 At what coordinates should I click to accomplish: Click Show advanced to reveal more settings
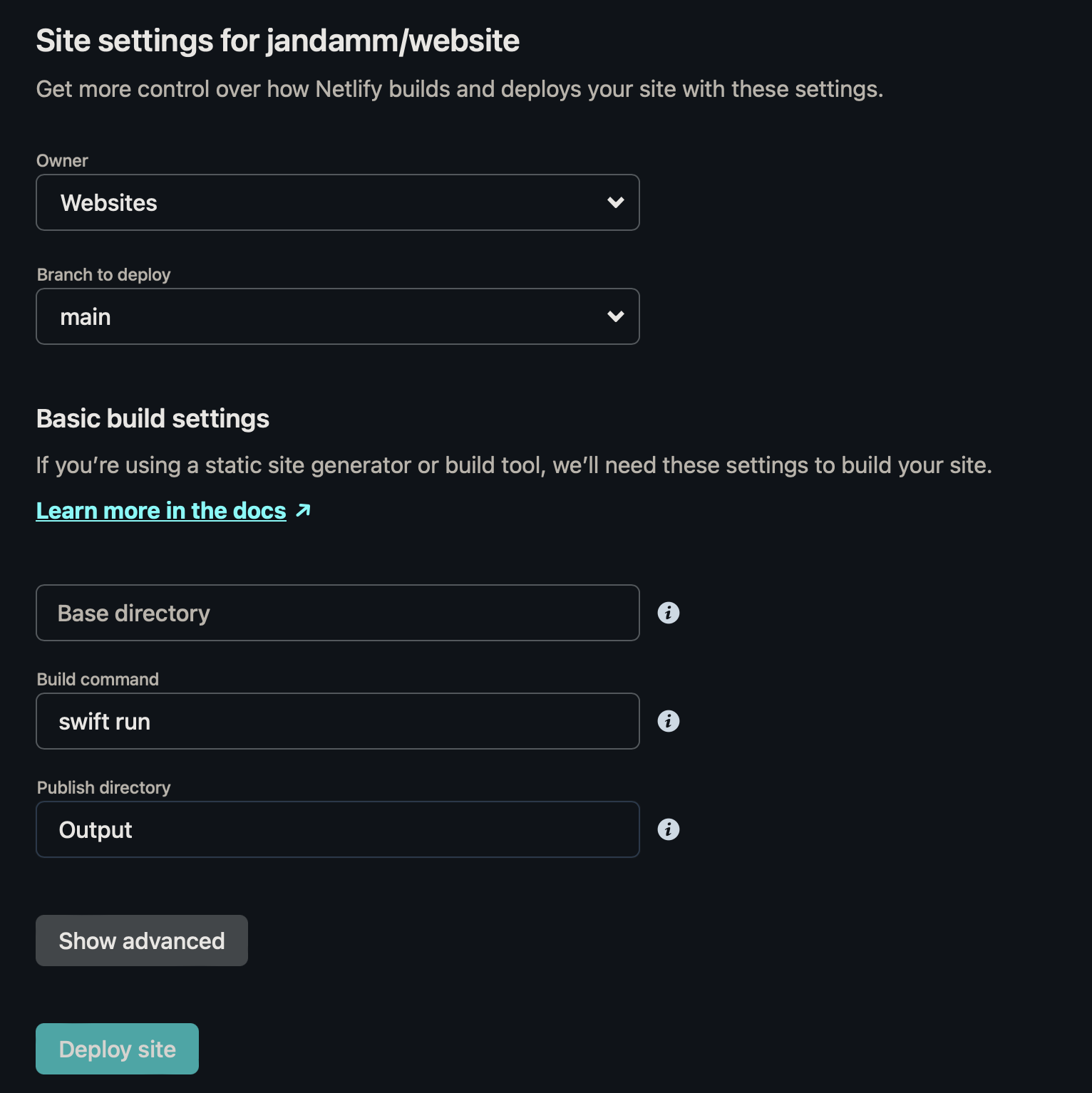(141, 941)
